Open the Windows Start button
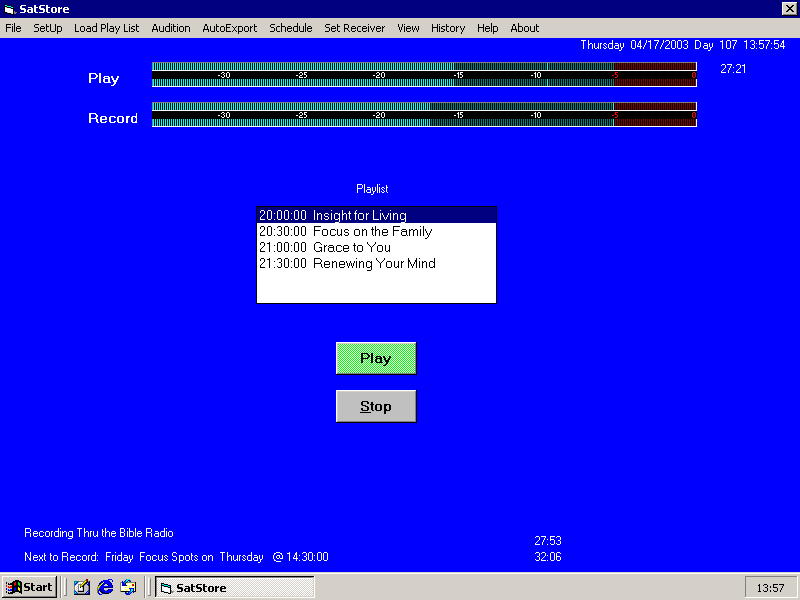Screen dimensions: 800x600 29,587
